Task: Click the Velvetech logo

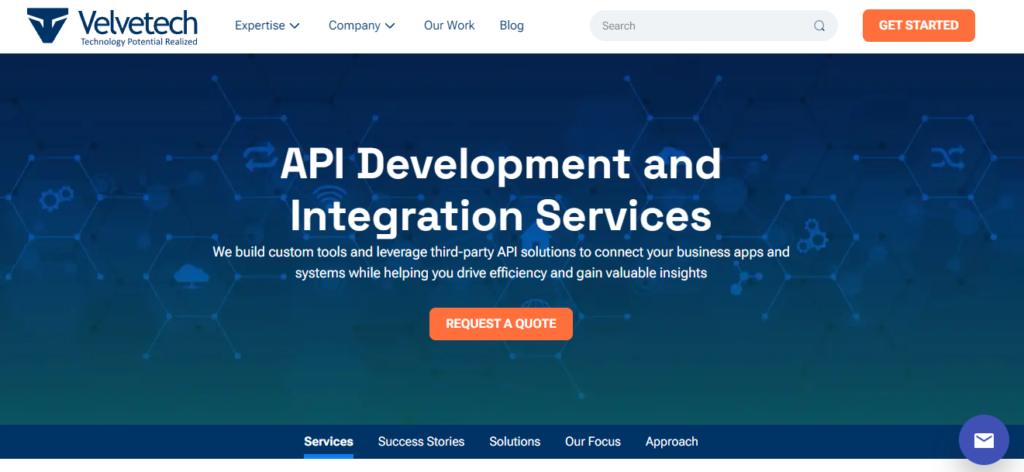Action: pos(112,27)
